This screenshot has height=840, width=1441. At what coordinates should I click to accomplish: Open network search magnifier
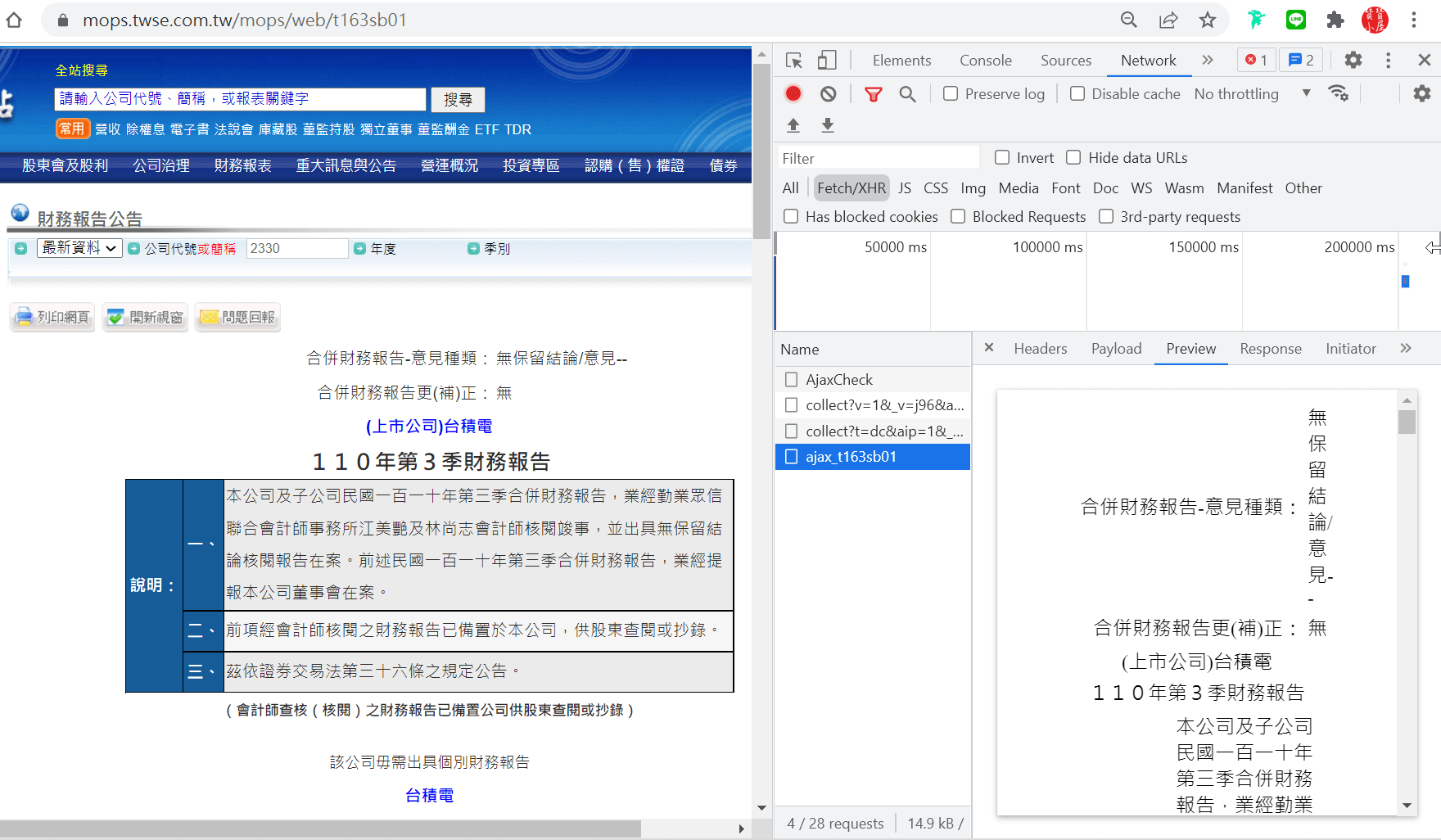pos(907,94)
